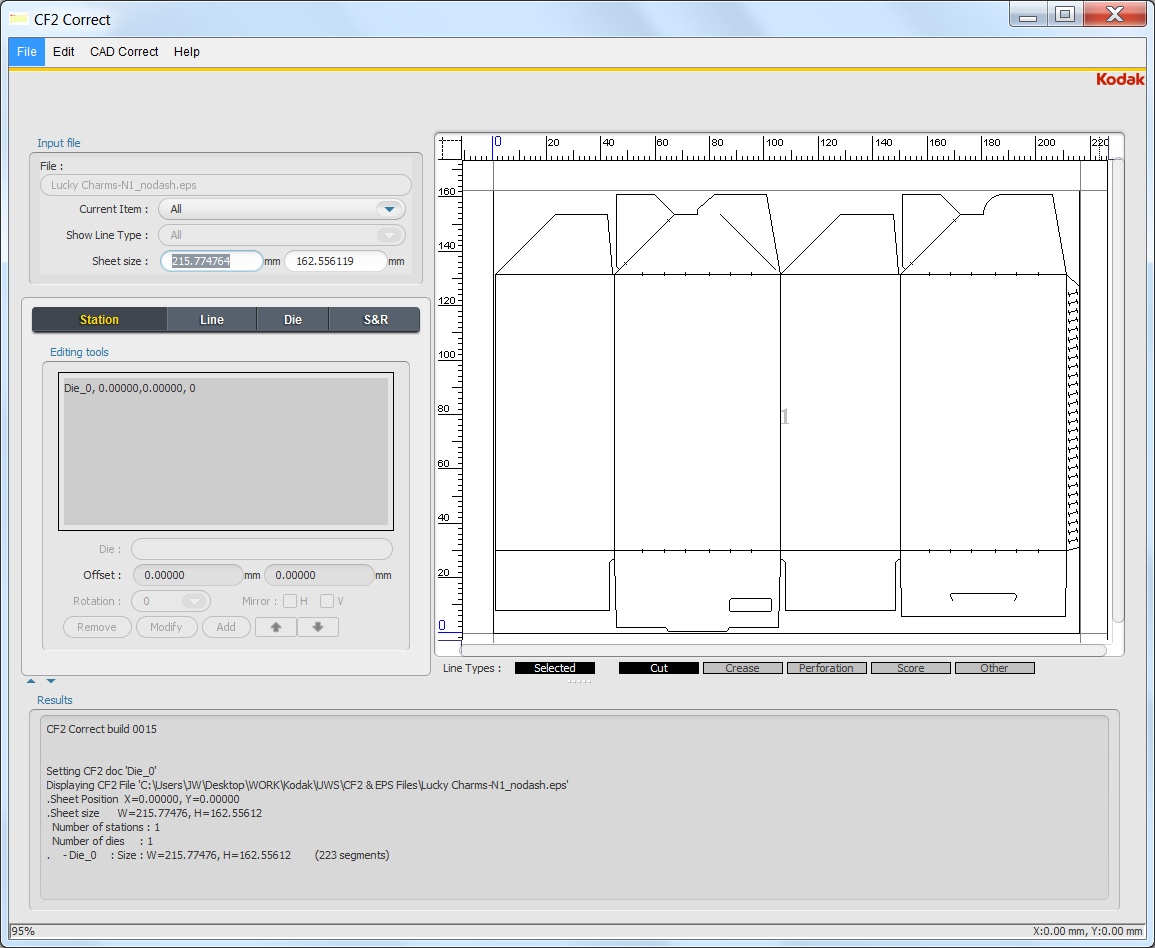Viewport: 1155px width, 948px height.
Task: Click the Remove button
Action: point(97,627)
